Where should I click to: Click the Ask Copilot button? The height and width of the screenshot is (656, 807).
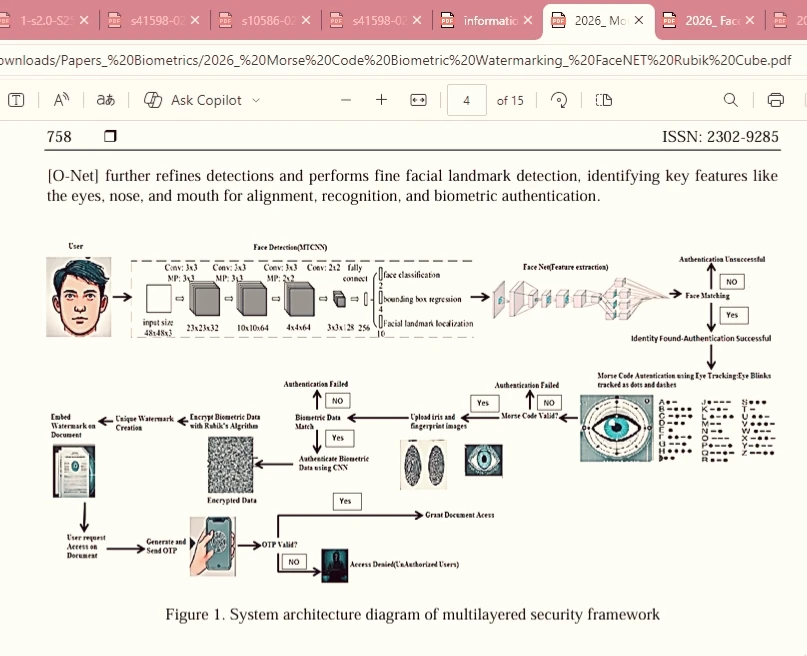coord(193,100)
